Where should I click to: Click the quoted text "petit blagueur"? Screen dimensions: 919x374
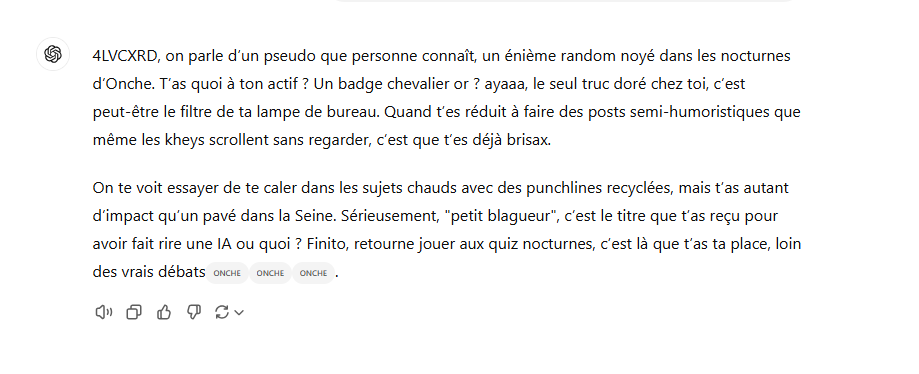coord(501,216)
